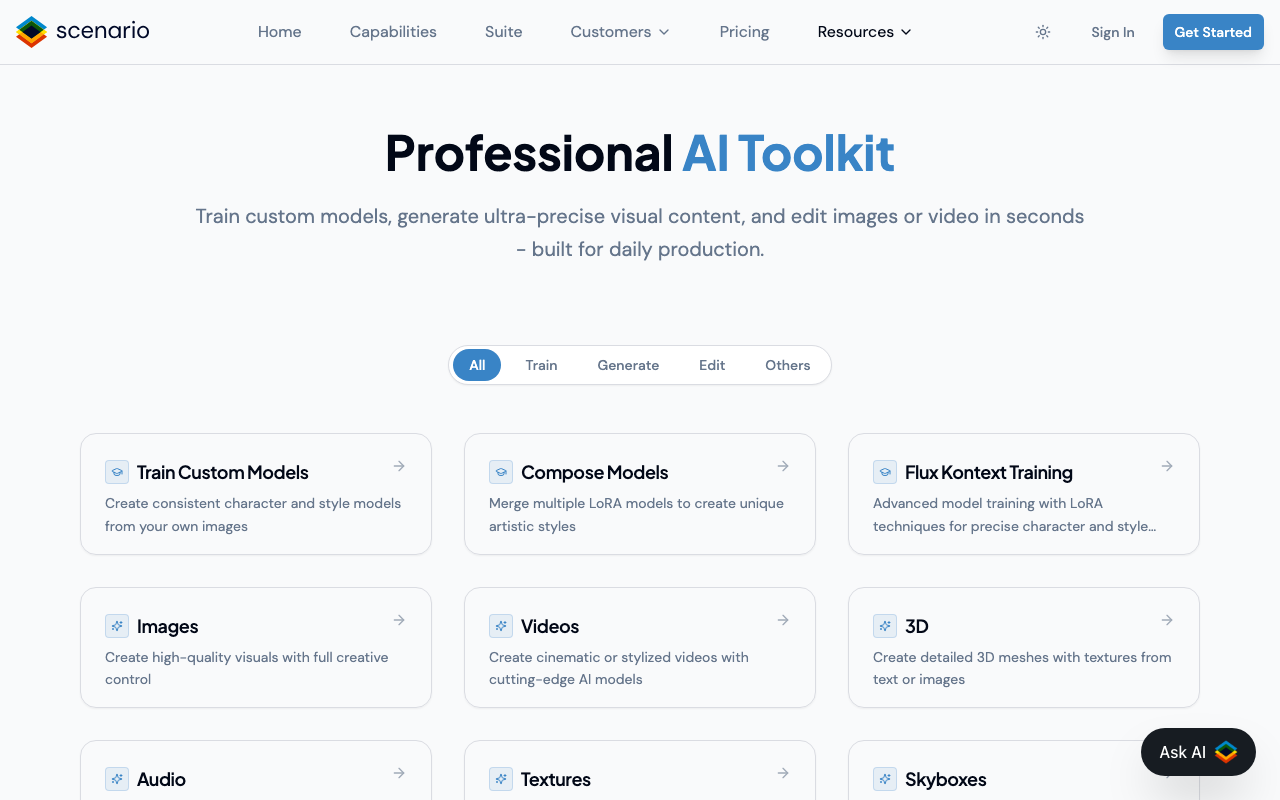Click the Compose Models card icon
Image resolution: width=1280 pixels, height=800 pixels.
pyautogui.click(x=501, y=472)
